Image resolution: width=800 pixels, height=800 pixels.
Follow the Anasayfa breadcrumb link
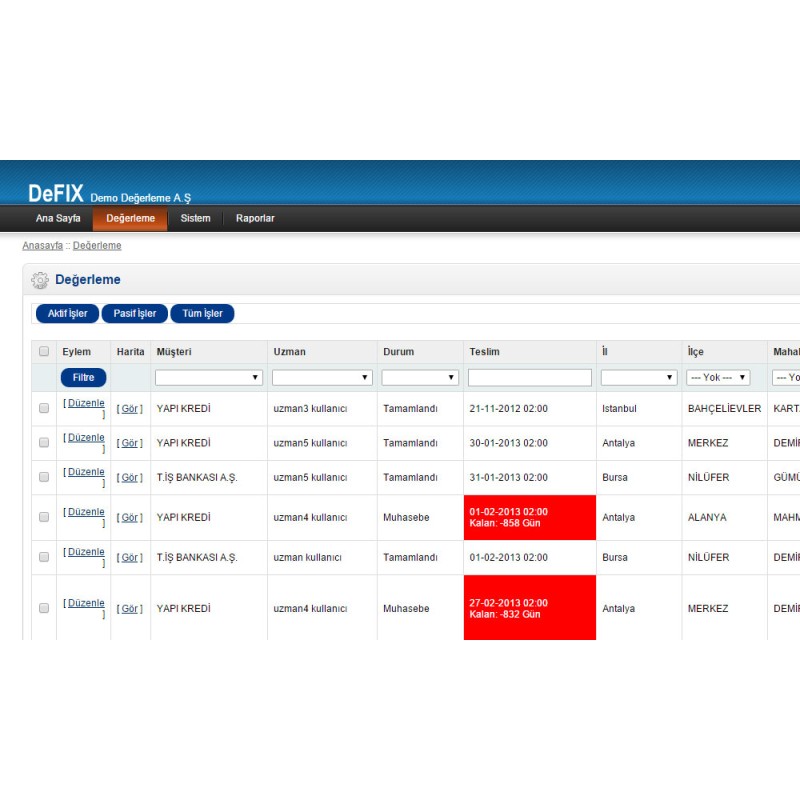click(x=42, y=245)
